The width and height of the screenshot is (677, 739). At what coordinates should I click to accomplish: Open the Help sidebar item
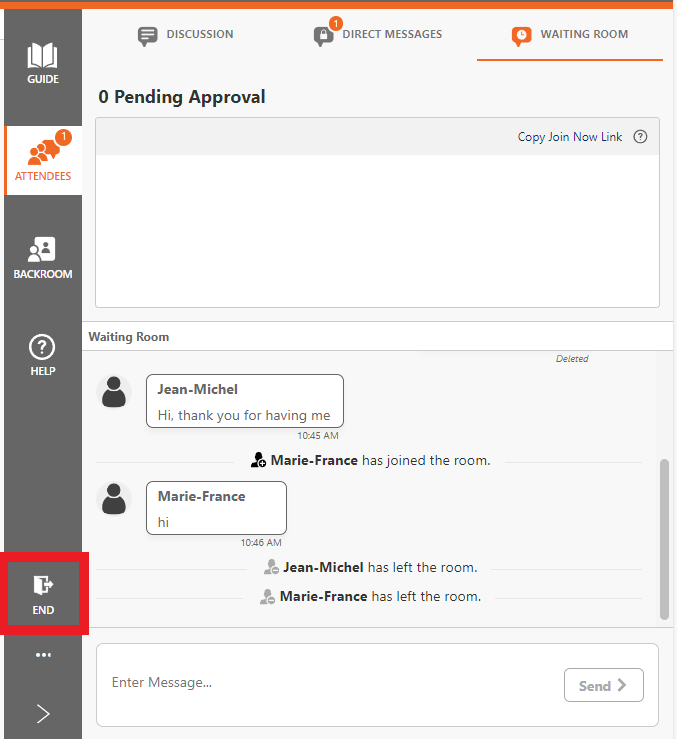click(x=43, y=355)
